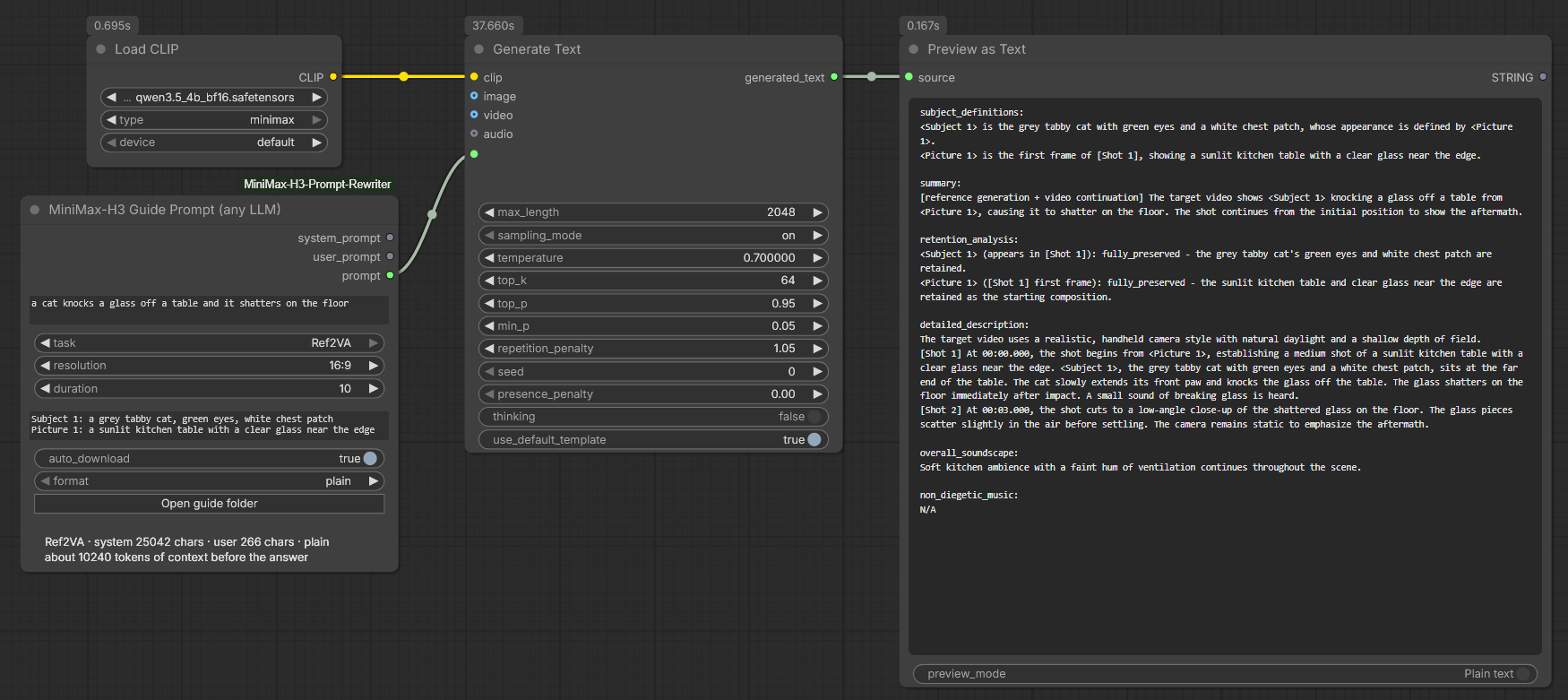
Task: Click the STRING output socket
Action: [x=1543, y=77]
